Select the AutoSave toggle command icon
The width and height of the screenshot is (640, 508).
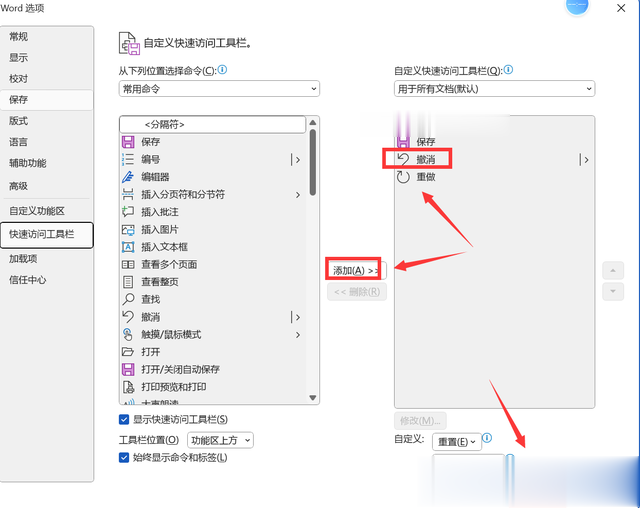click(128, 369)
